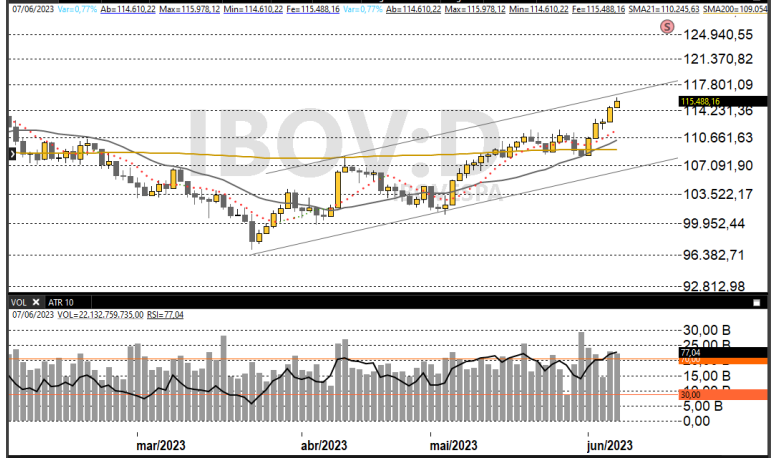
Task: Click the 121.370,82 price axis label
Action: click(718, 59)
